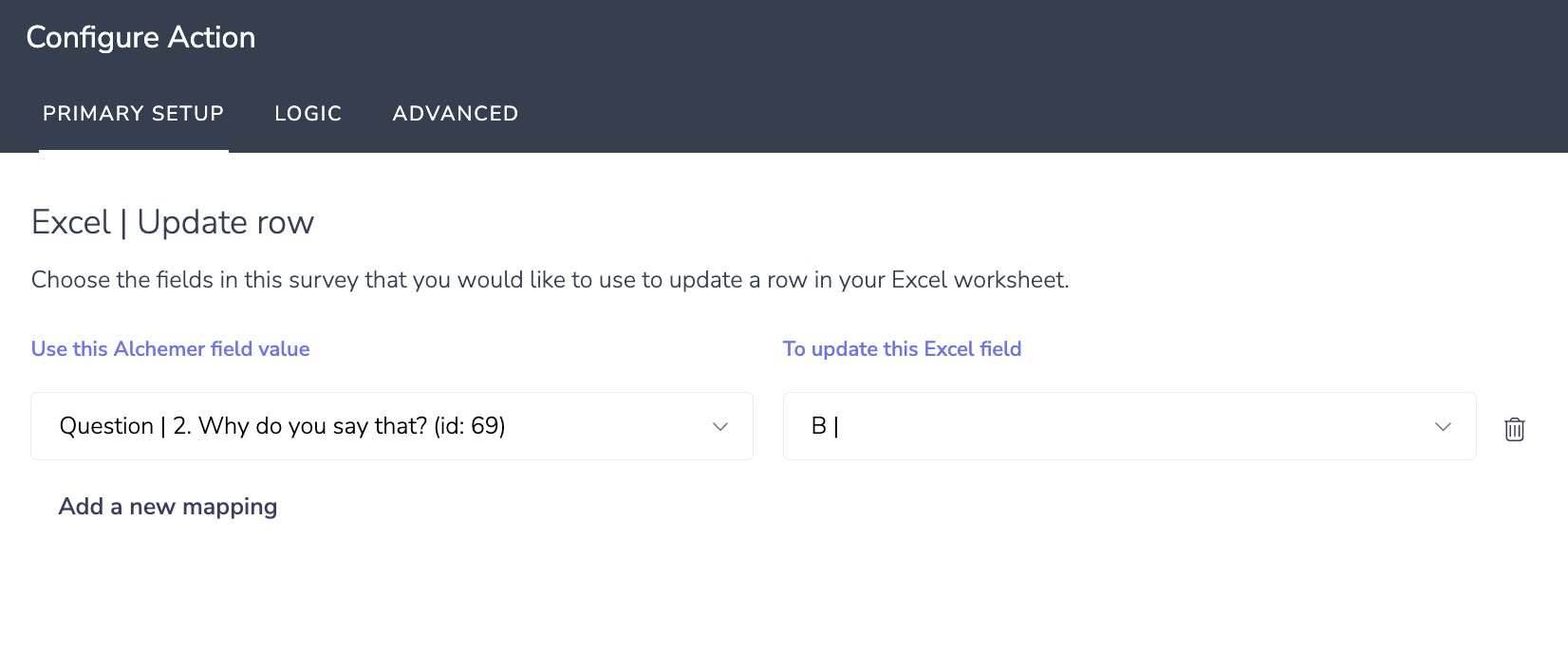Click the chevron arrow in the Excel field dropdown
This screenshot has height=670, width=1568.
[1443, 427]
